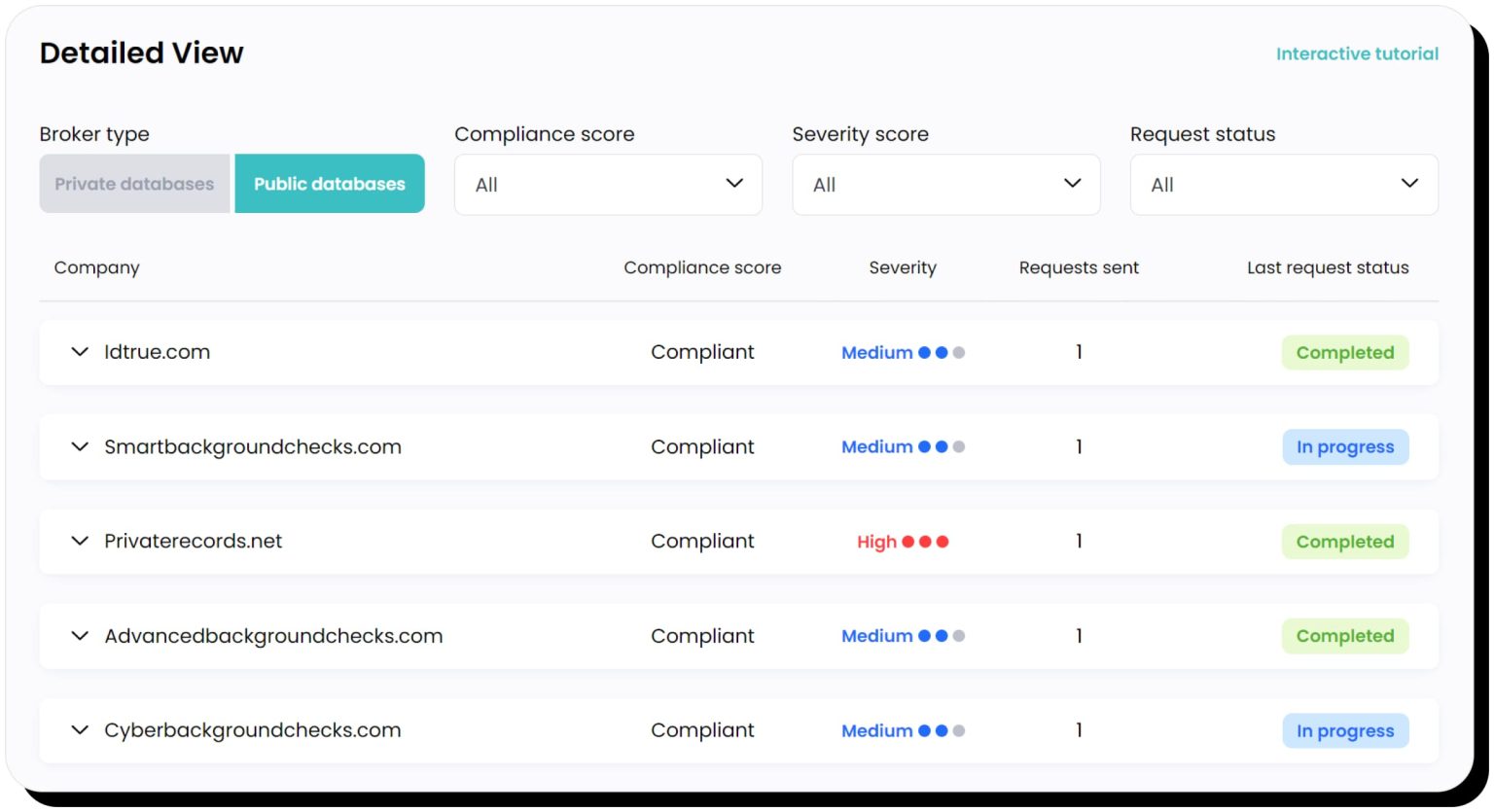
Task: Expand the Privaterecords.net row chevron
Action: (80, 542)
